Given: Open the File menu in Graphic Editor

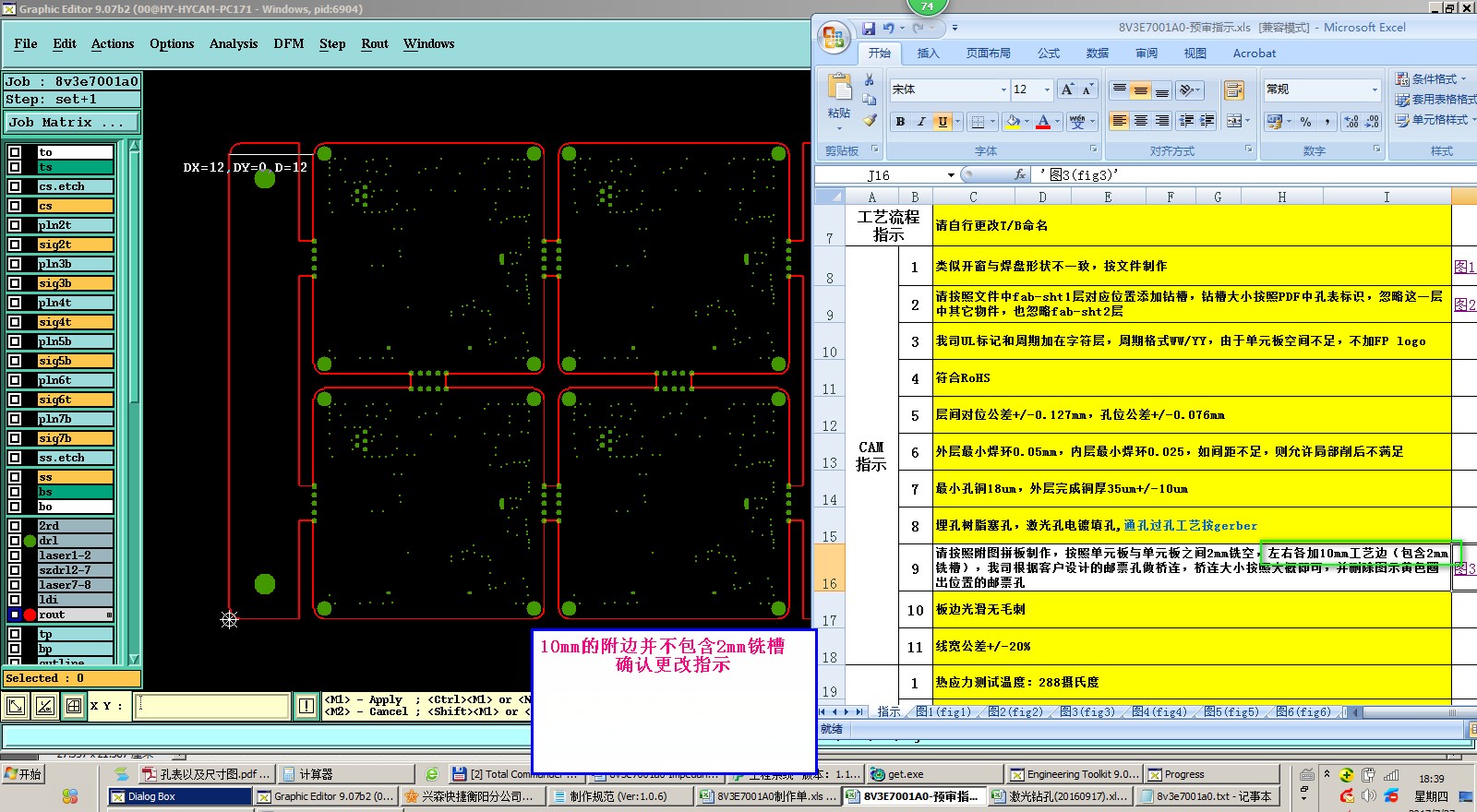Looking at the screenshot, I should [26, 43].
